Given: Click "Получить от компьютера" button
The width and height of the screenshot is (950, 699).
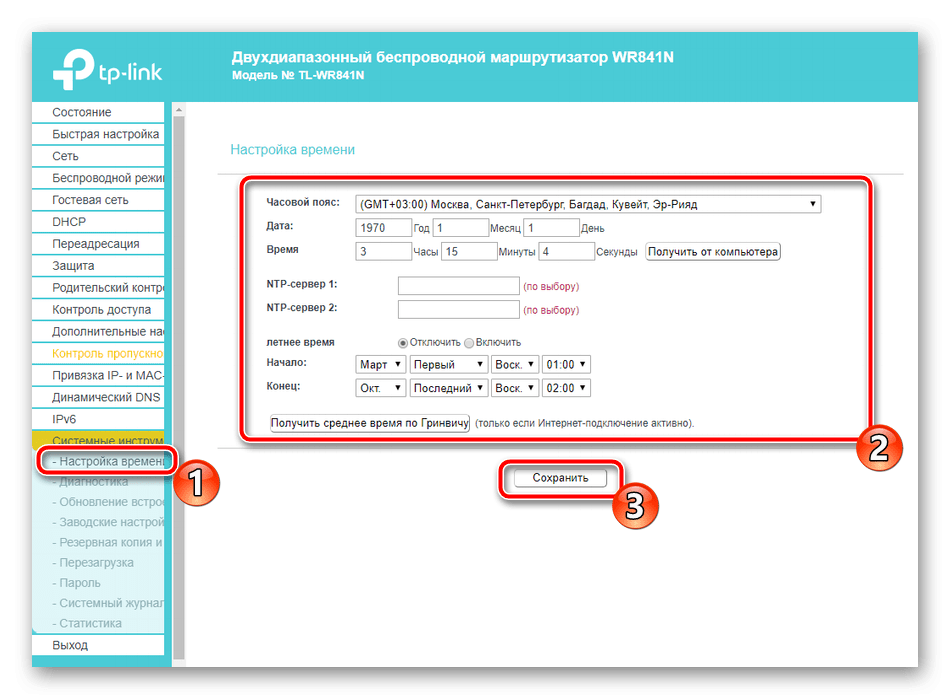Looking at the screenshot, I should coord(712,252).
